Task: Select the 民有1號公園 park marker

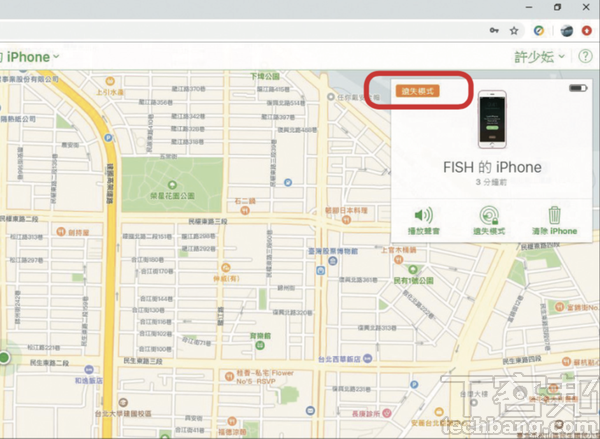Action: pos(413,269)
